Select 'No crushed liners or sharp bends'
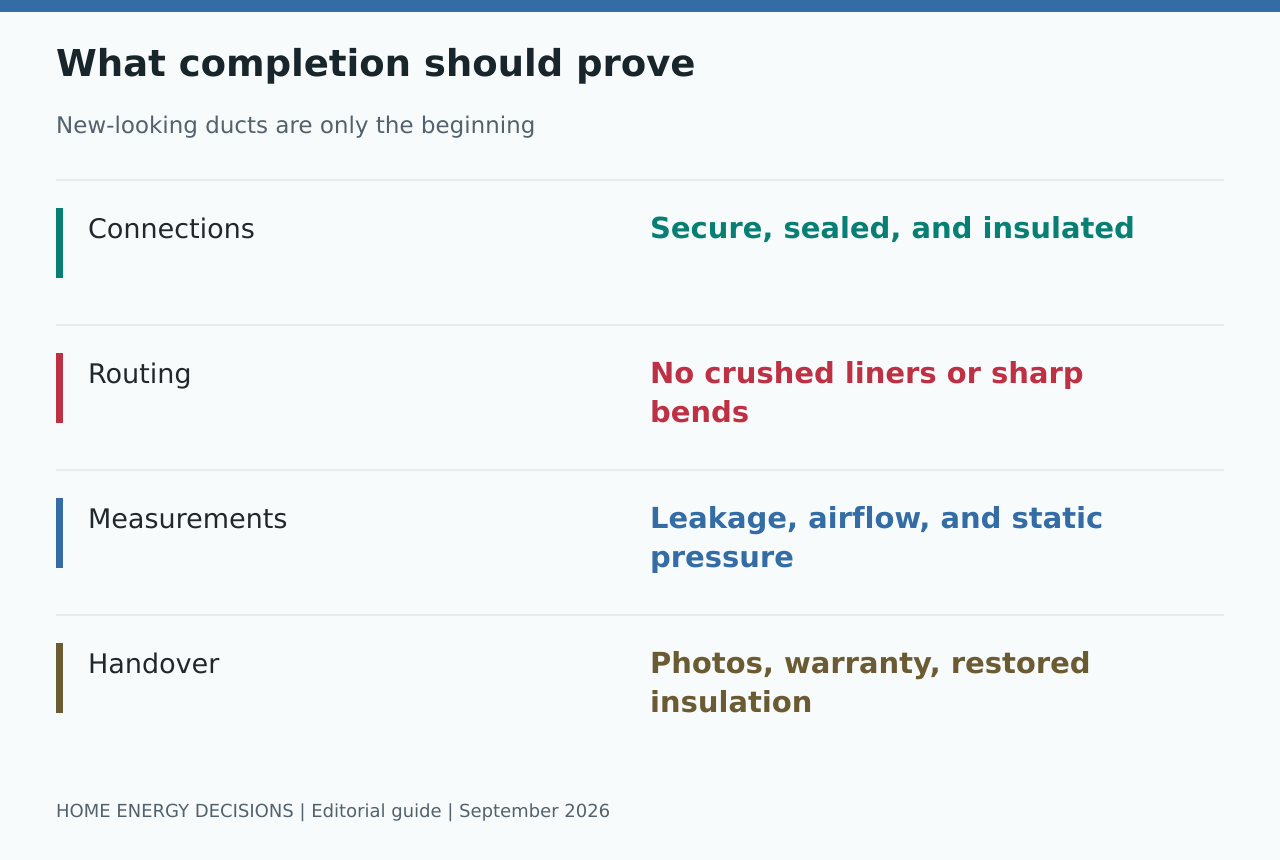Image resolution: width=1280 pixels, height=860 pixels. click(867, 393)
